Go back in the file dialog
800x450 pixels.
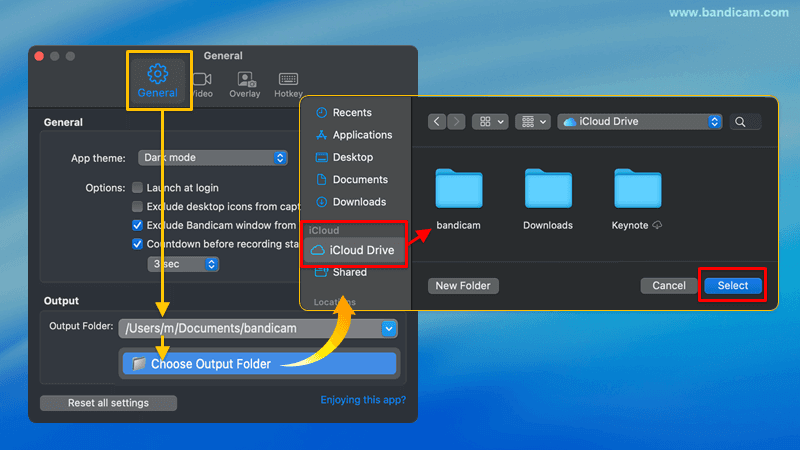point(437,122)
